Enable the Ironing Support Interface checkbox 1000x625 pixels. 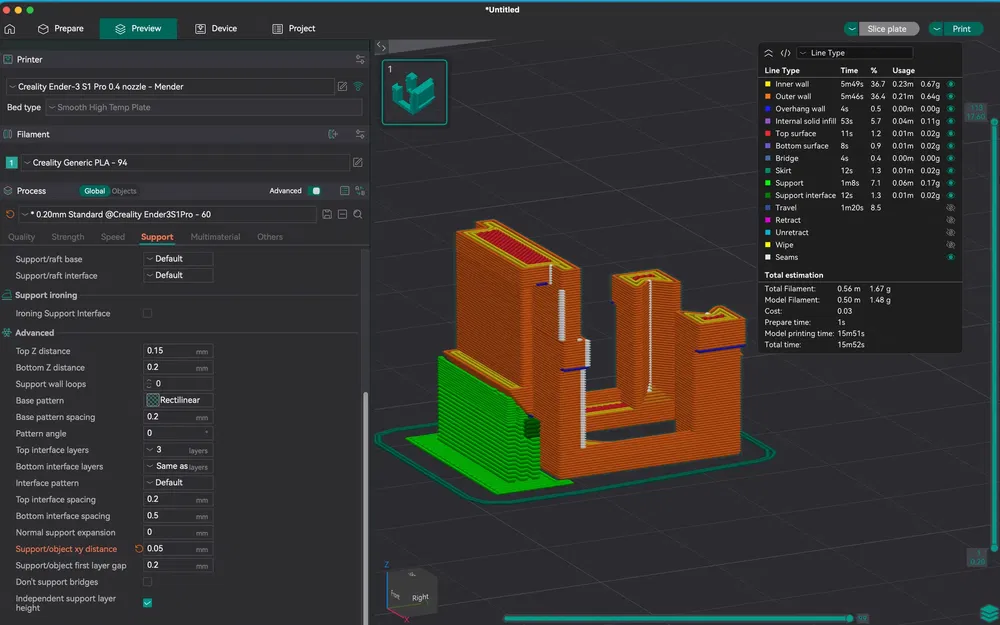pos(147,313)
